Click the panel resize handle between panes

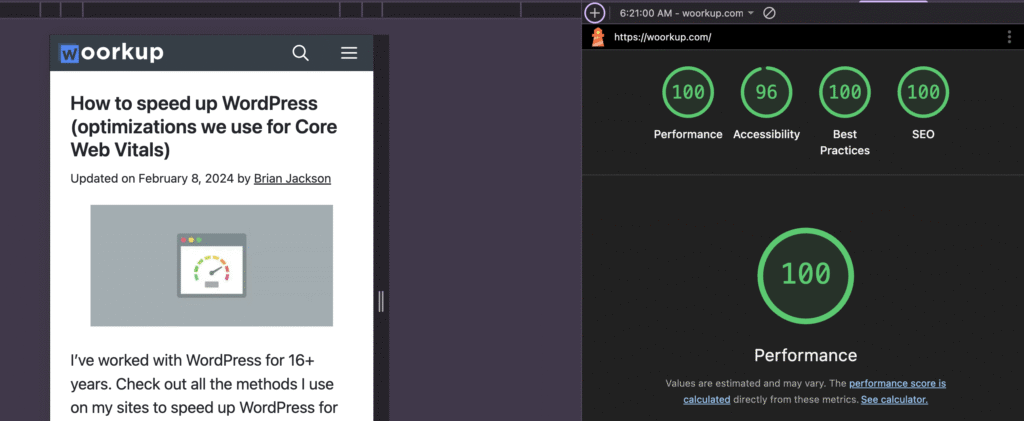click(381, 301)
